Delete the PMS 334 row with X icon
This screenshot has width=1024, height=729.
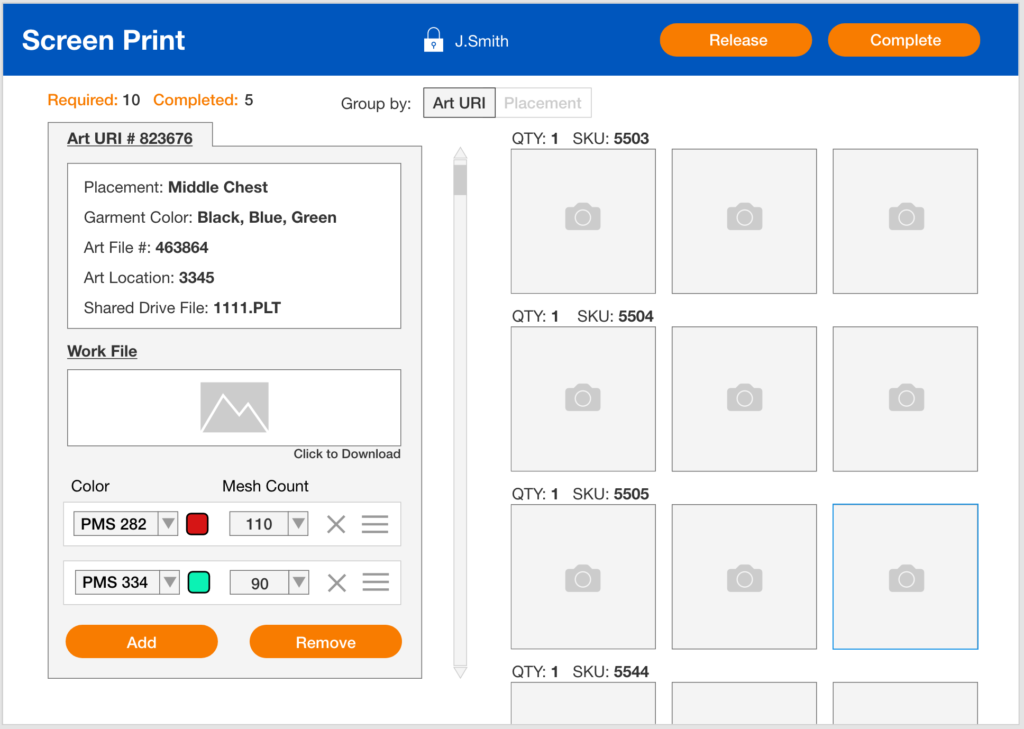[x=336, y=583]
